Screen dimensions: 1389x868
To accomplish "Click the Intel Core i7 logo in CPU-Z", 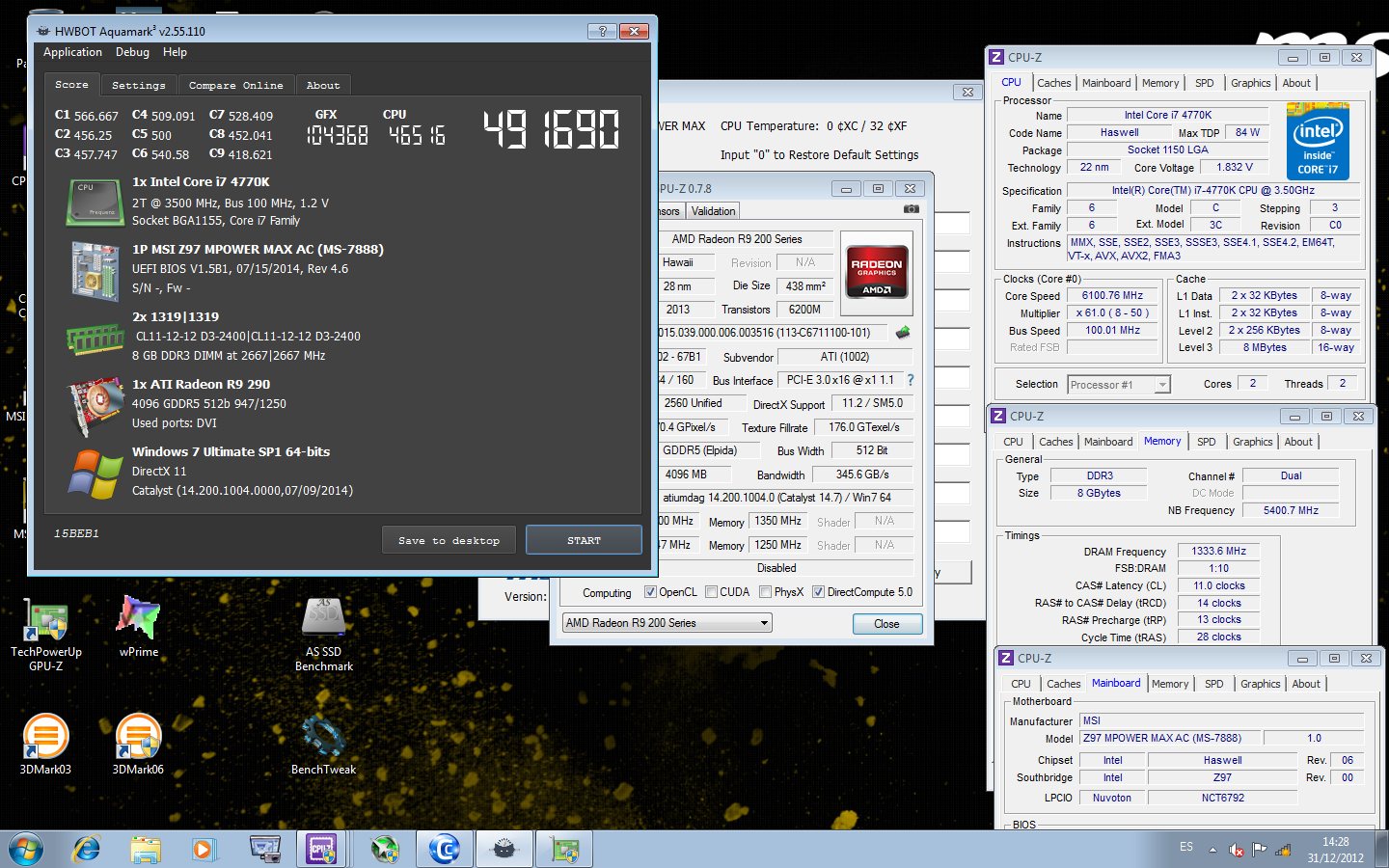I will tap(1319, 142).
